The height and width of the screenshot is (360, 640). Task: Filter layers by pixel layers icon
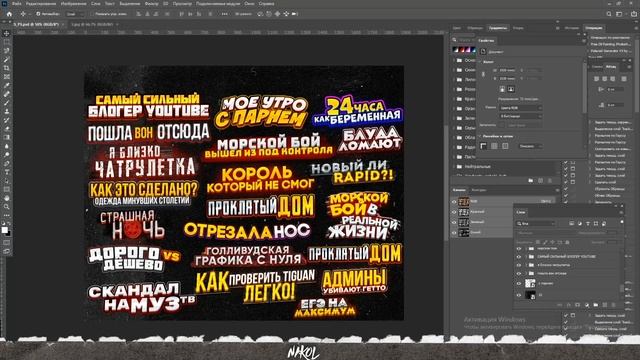pyautogui.click(x=571, y=224)
